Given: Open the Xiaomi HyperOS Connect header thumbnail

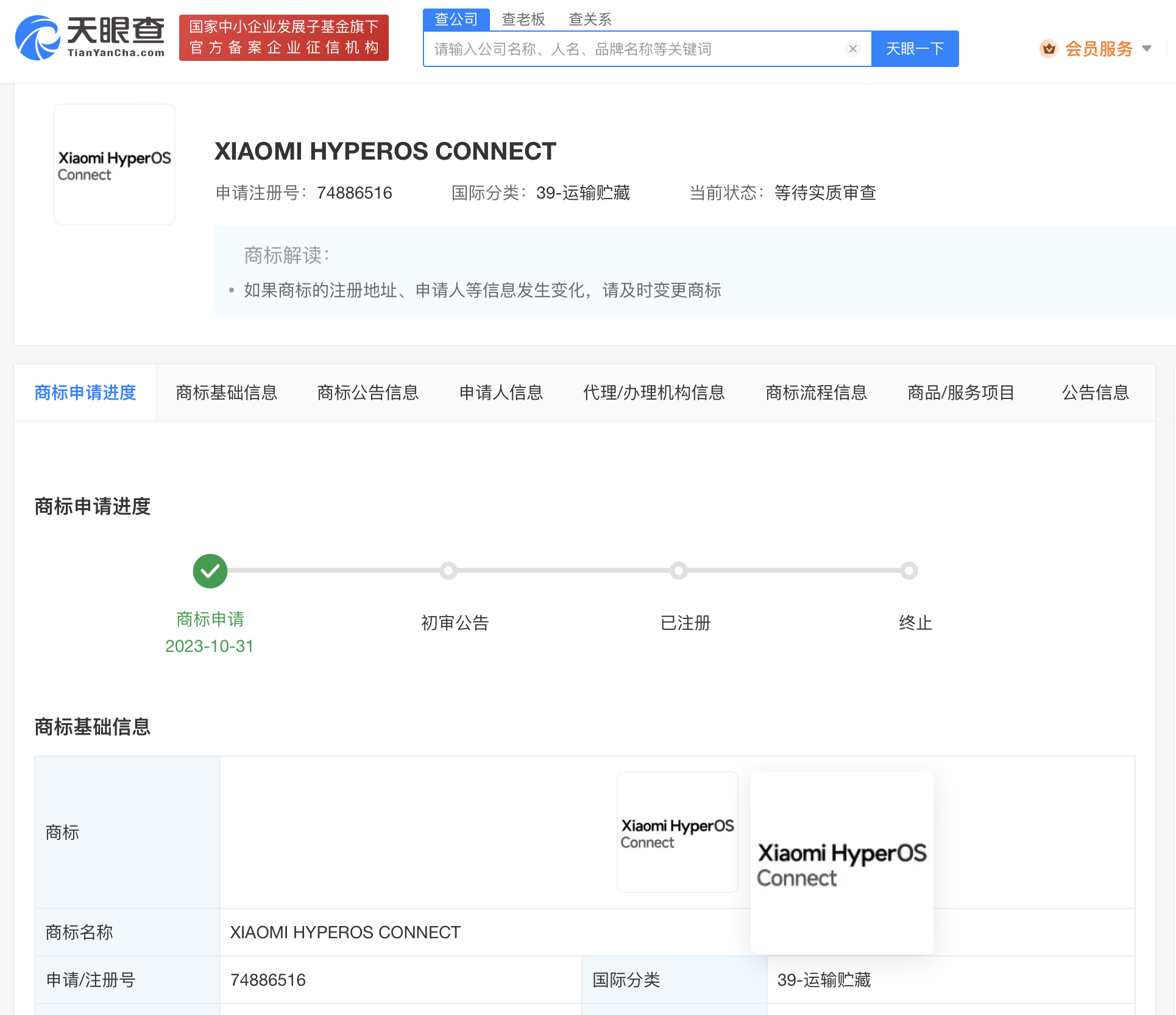Looking at the screenshot, I should point(115,164).
